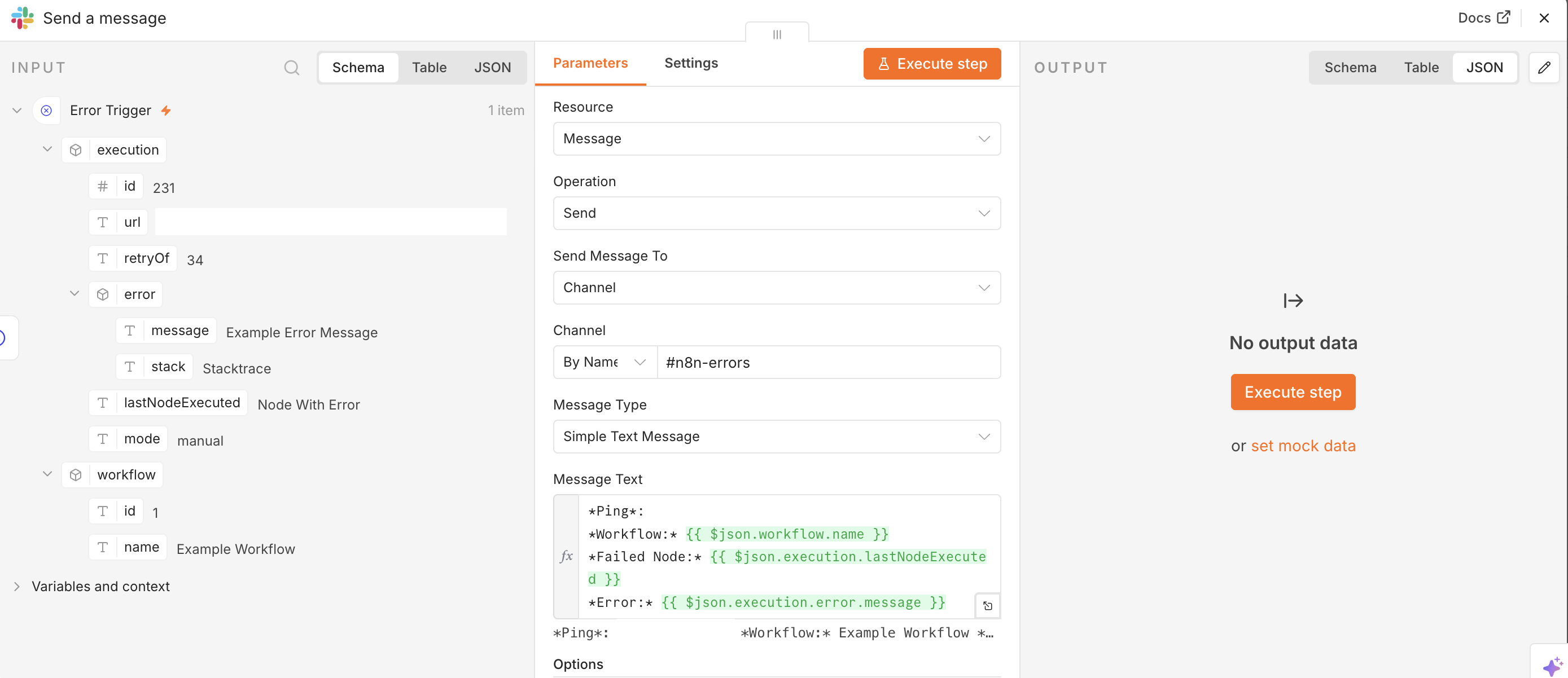
Task: Open the Docs link
Action: pos(1483,17)
